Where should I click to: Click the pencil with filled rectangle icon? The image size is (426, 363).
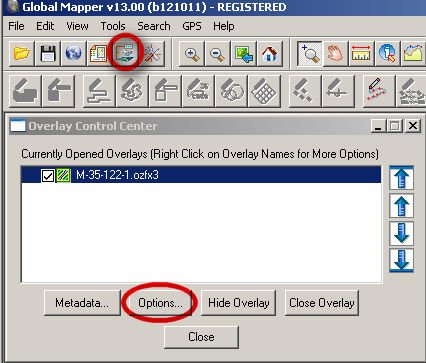point(59,91)
